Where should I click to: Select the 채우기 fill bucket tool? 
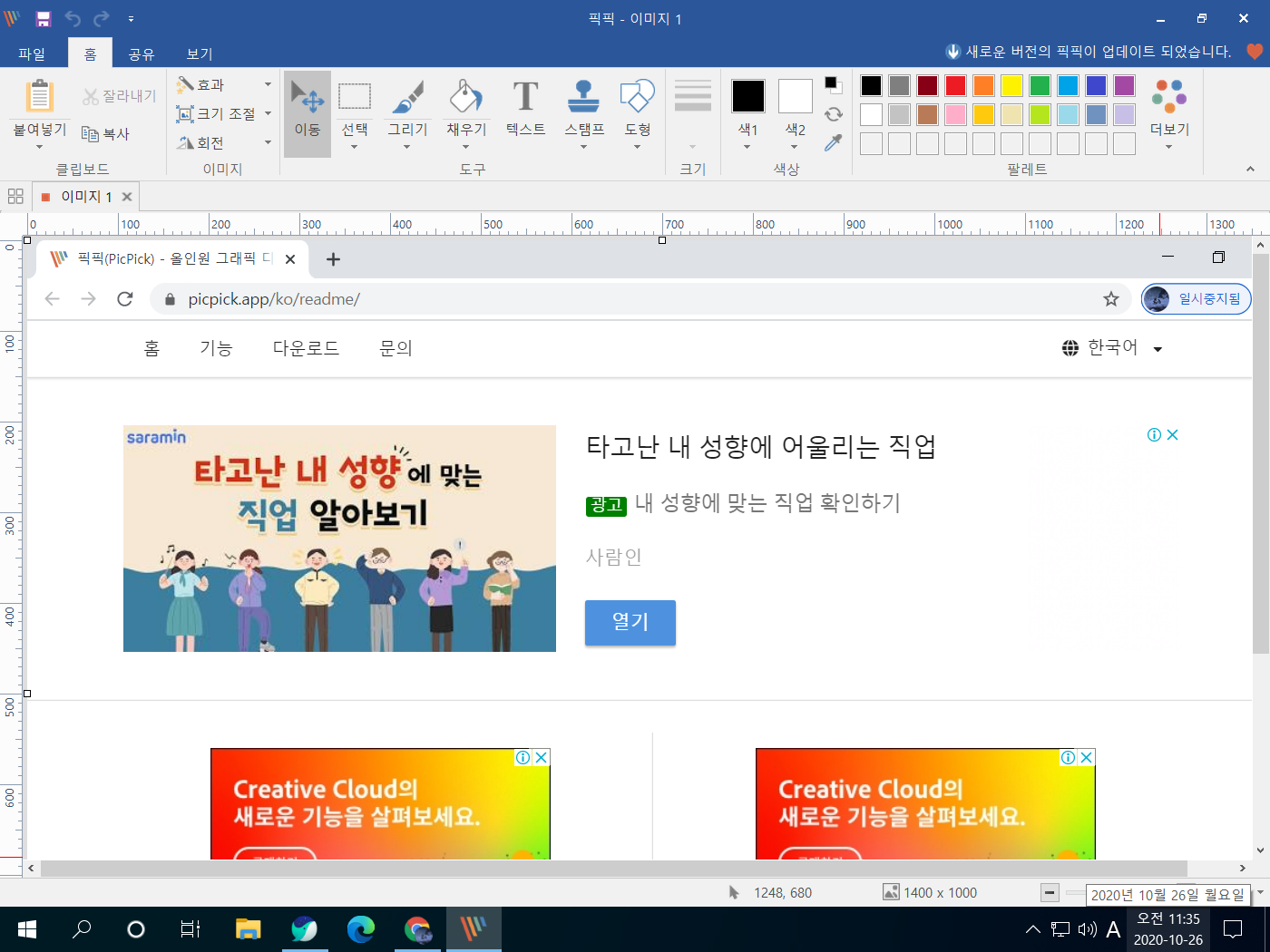click(x=466, y=113)
